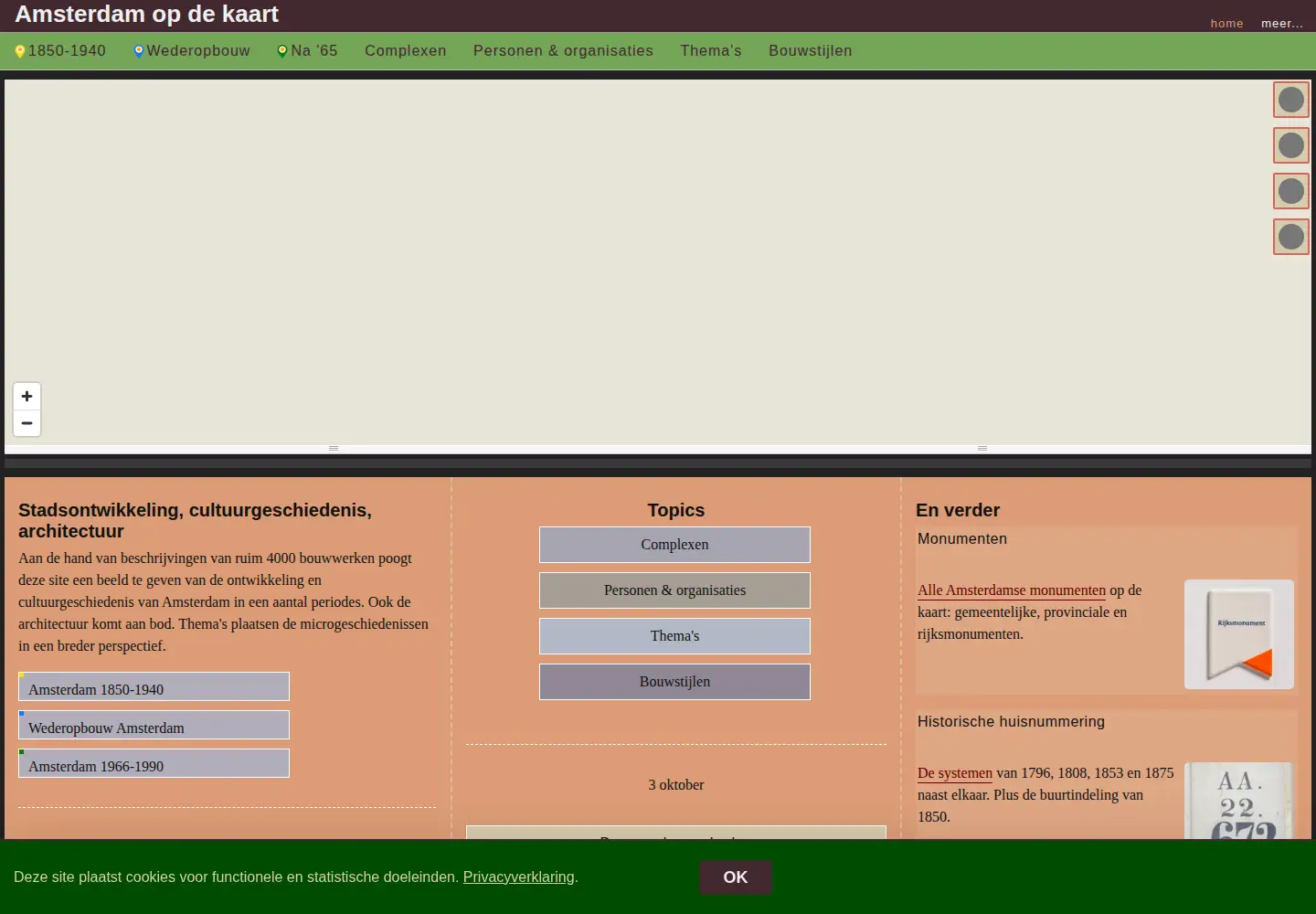
Task: Click the Personen & organisaties button under Topics
Action: (674, 590)
